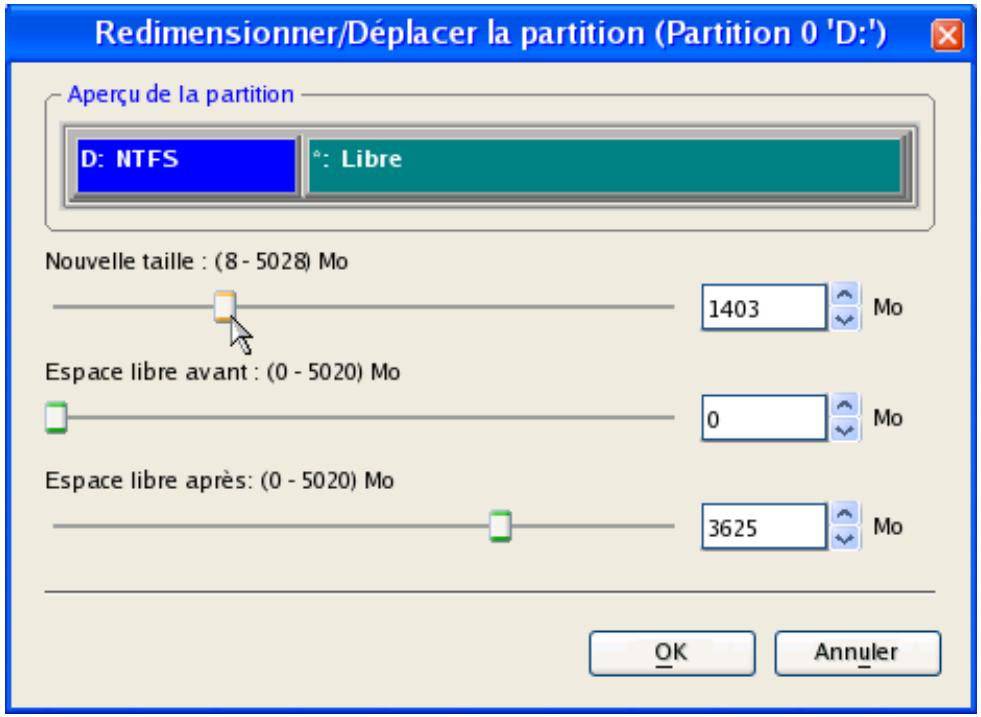Select the teal Libre free space block
This screenshot has height=717, width=981.
click(x=604, y=166)
